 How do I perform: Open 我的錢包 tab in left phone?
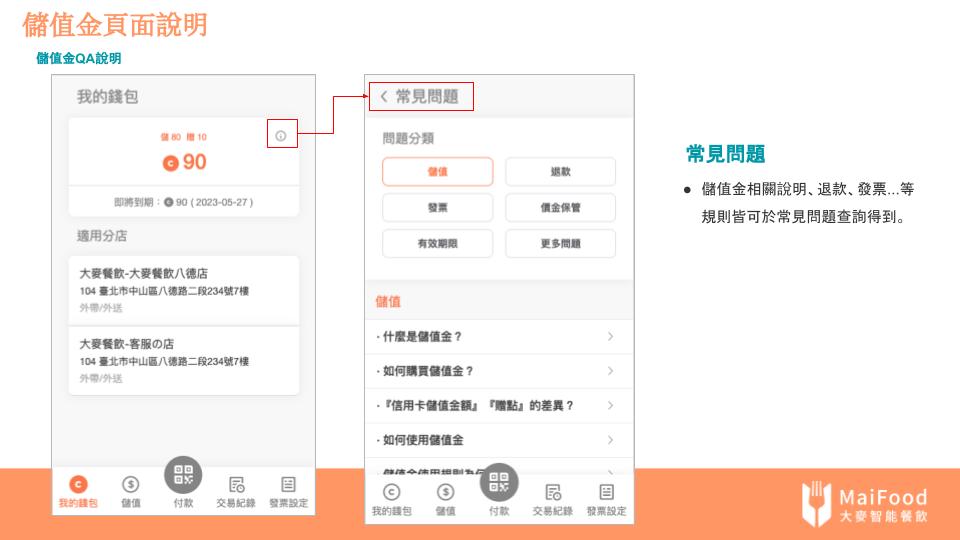[78, 491]
